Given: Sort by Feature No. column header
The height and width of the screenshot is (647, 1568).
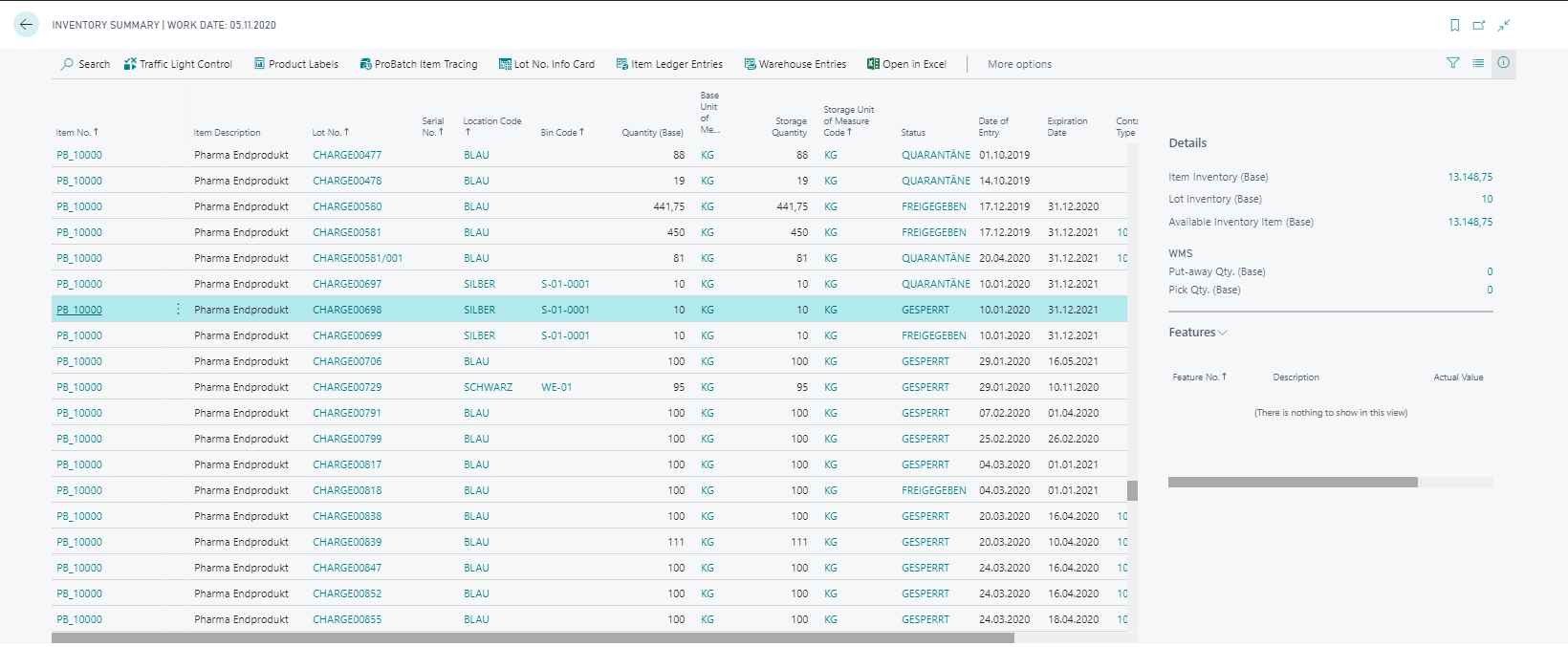Looking at the screenshot, I should coord(1200,377).
